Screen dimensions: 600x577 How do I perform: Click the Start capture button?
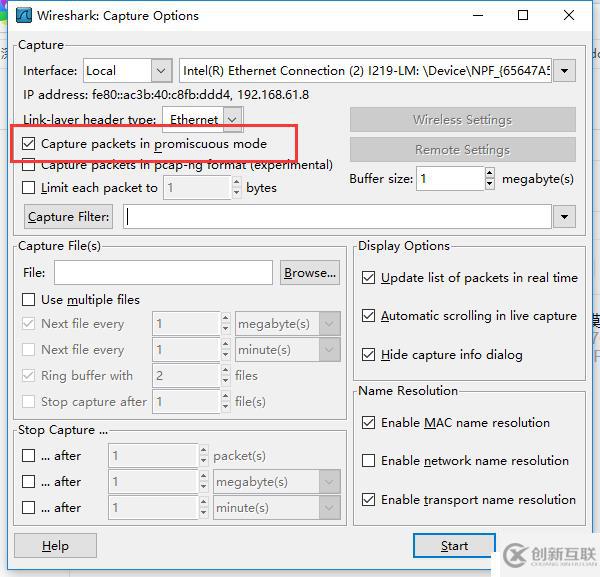click(x=454, y=546)
